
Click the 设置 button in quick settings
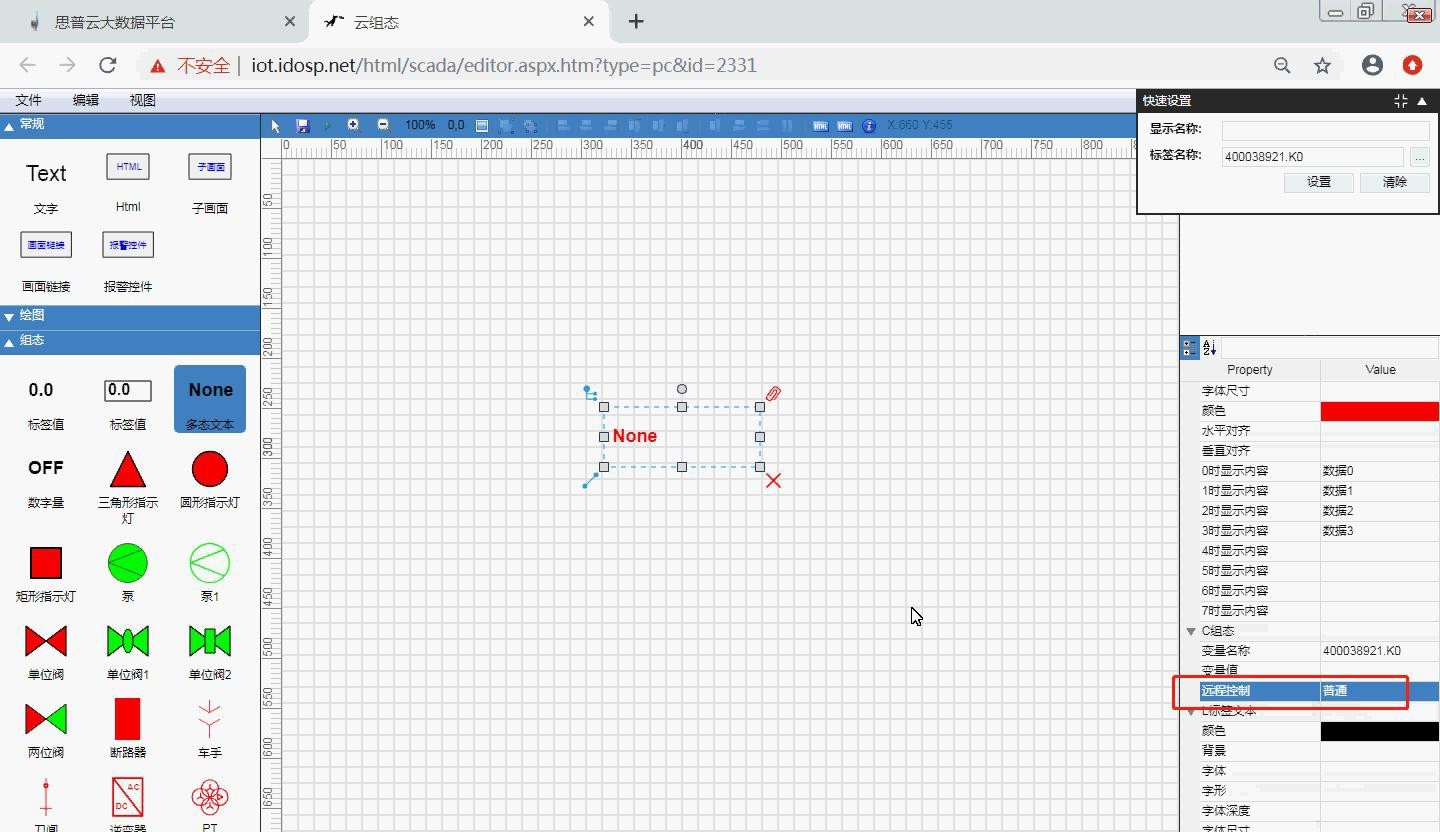(x=1318, y=182)
